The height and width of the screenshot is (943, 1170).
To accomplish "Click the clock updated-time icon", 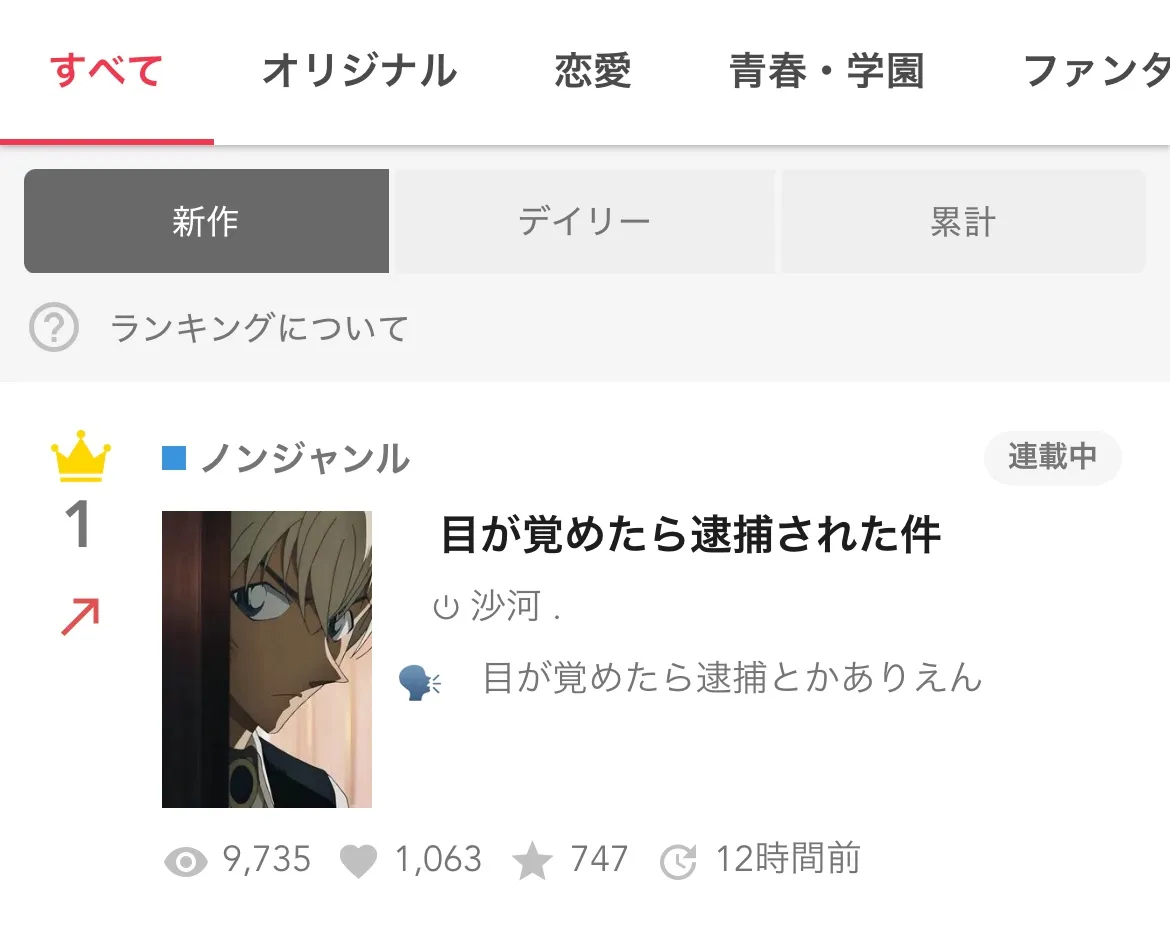I will click(x=678, y=862).
